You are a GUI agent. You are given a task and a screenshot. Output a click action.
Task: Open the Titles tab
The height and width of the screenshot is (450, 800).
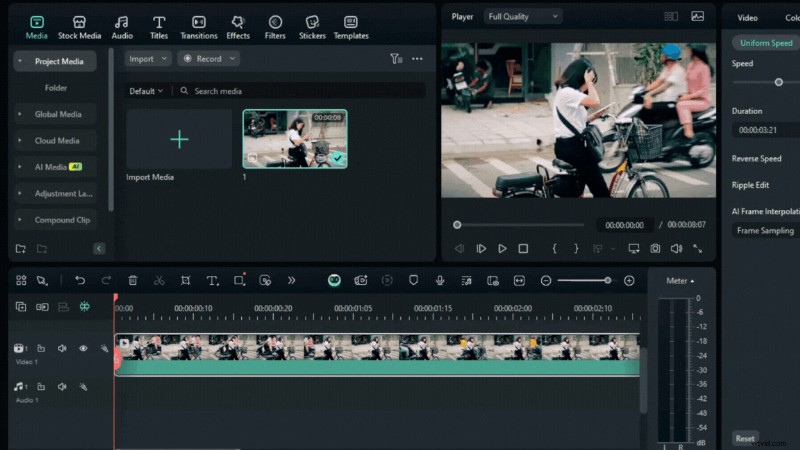[x=159, y=28]
